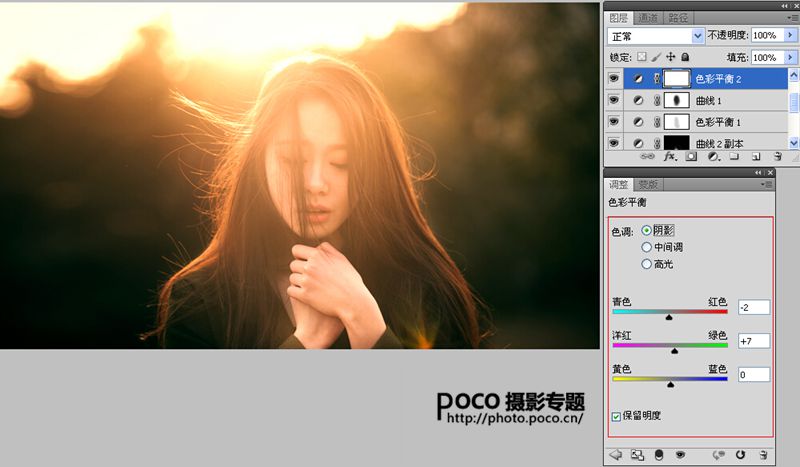Click adjustment icon of 曲线 2 副本 layer
Image resolution: width=800 pixels, height=467 pixels.
coord(638,143)
